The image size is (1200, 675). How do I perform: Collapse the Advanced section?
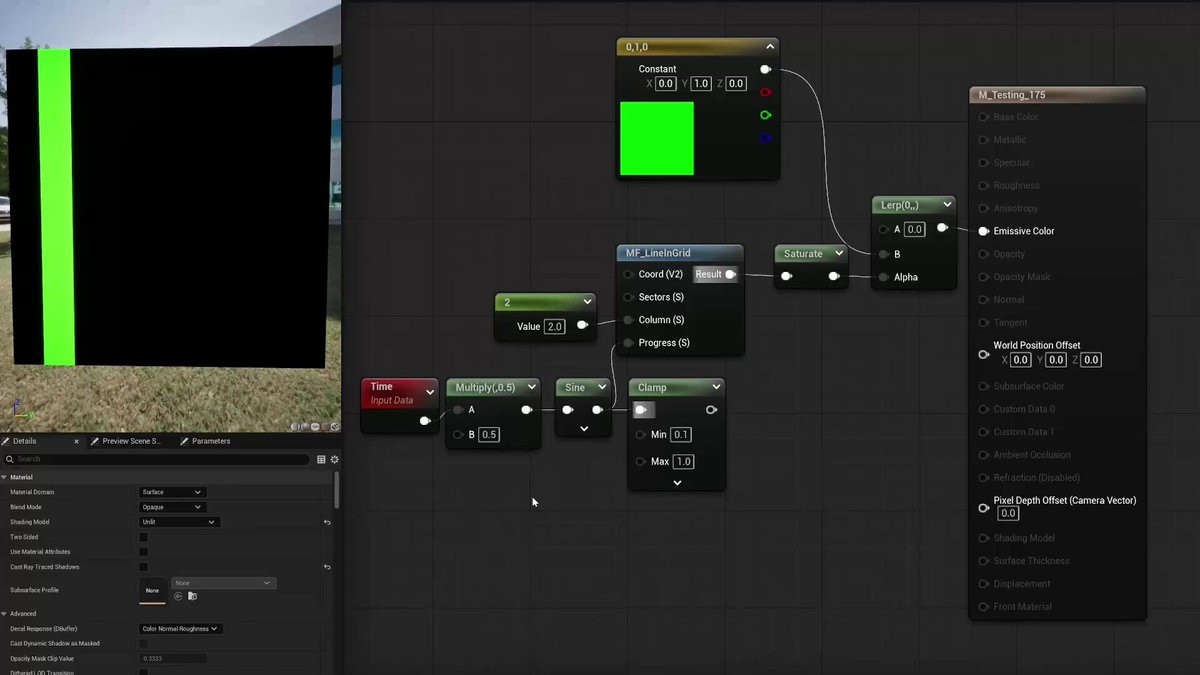point(4,614)
